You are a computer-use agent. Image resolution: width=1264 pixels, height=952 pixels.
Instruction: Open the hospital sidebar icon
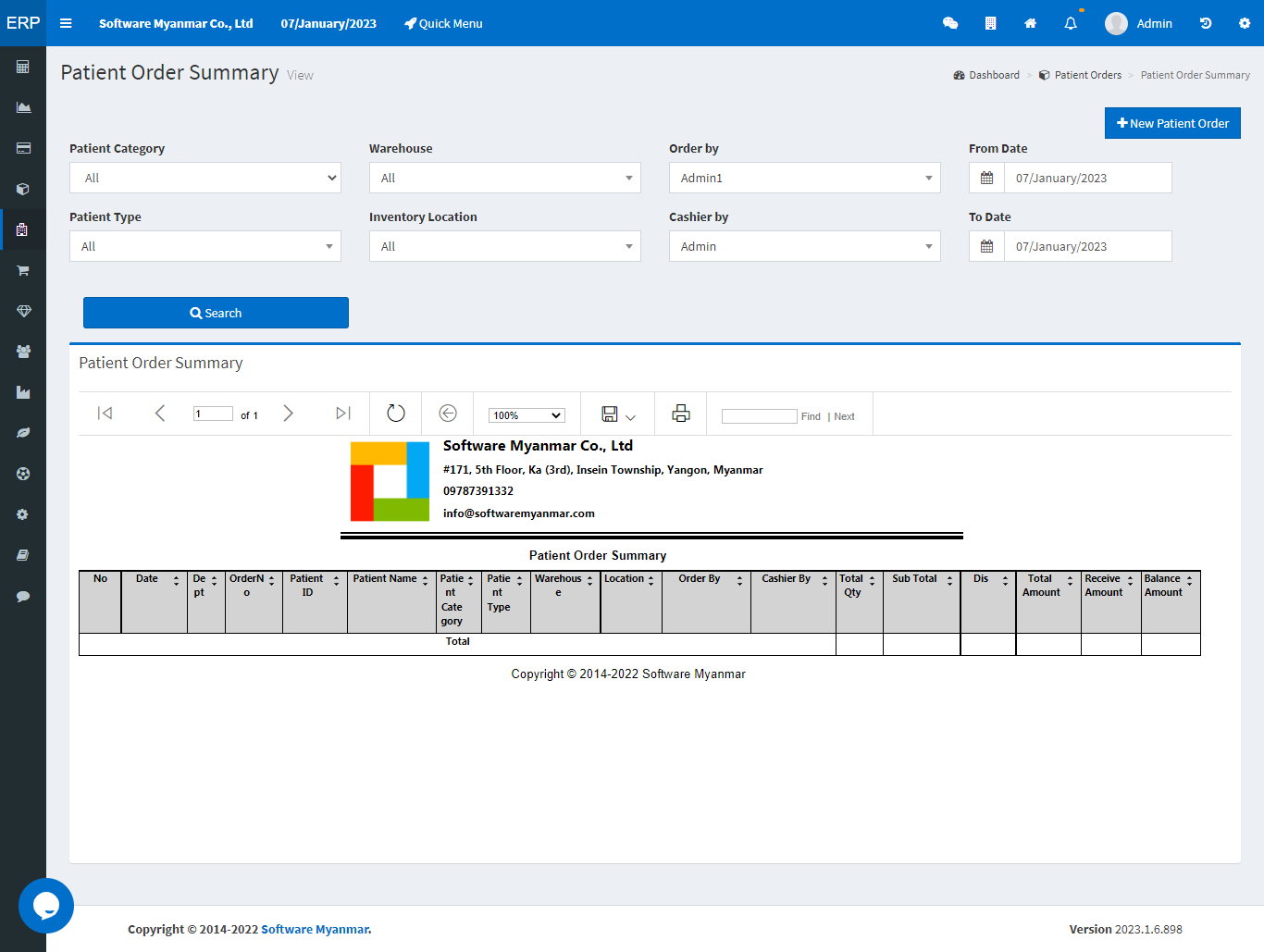[x=23, y=229]
